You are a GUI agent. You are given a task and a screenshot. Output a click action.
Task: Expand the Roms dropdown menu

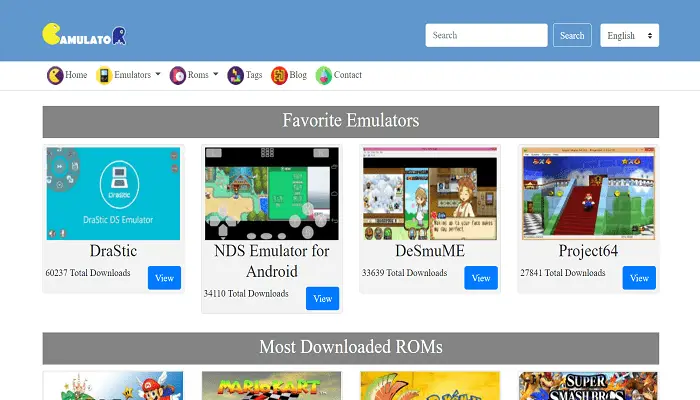click(x=203, y=75)
